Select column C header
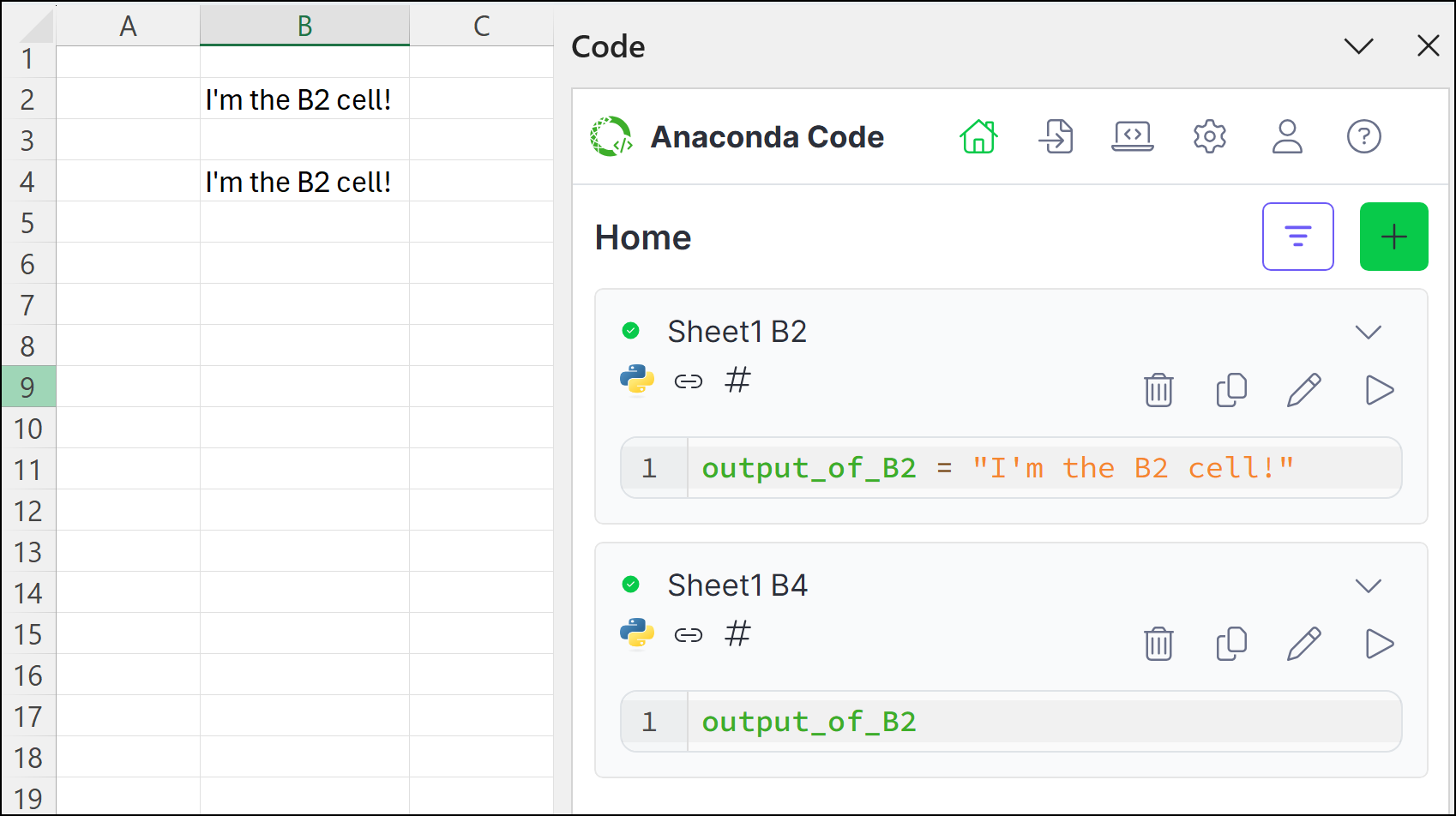This screenshot has height=816, width=1456. click(482, 26)
